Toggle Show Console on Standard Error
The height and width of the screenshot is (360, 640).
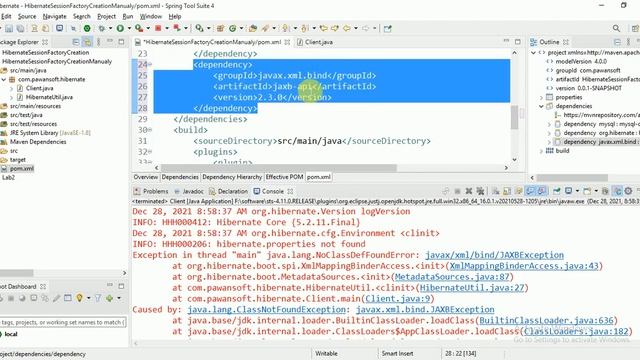point(542,191)
